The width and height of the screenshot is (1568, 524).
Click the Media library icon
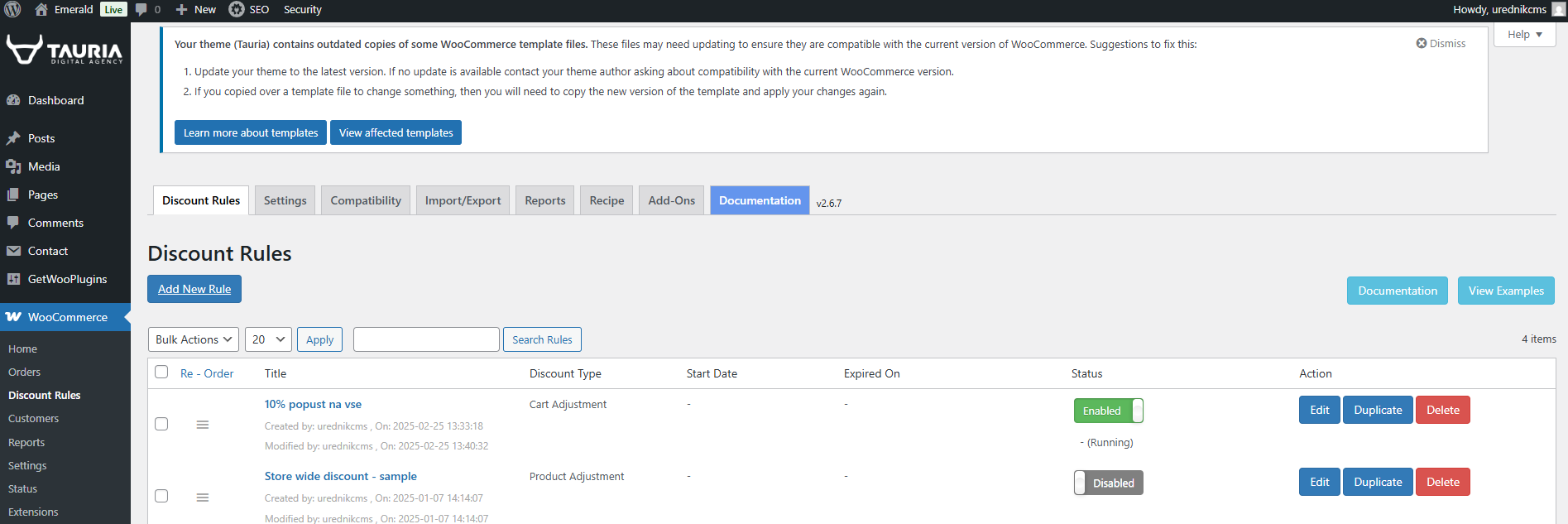[x=13, y=166]
